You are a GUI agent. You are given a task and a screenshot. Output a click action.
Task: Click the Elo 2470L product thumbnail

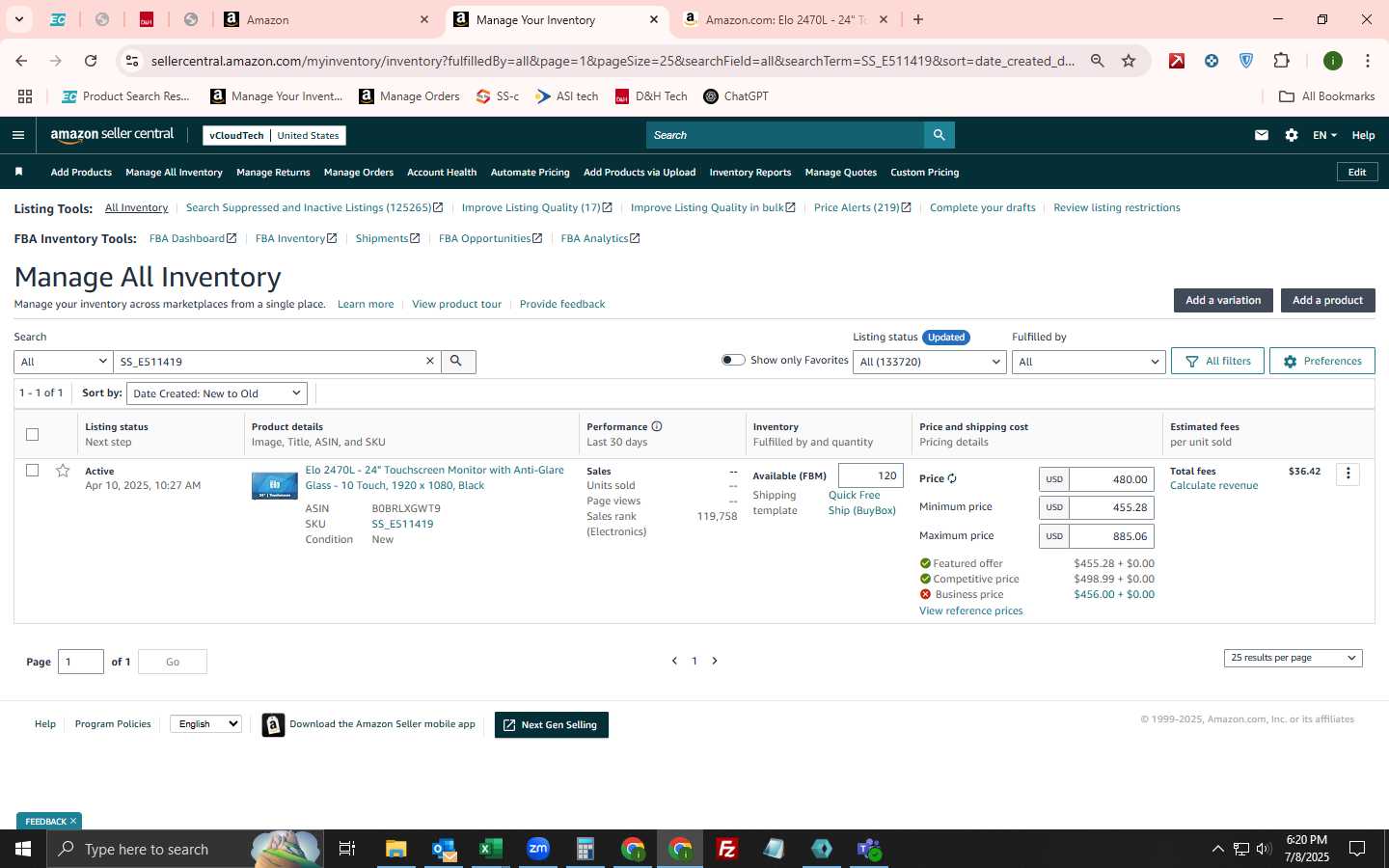tap(275, 485)
